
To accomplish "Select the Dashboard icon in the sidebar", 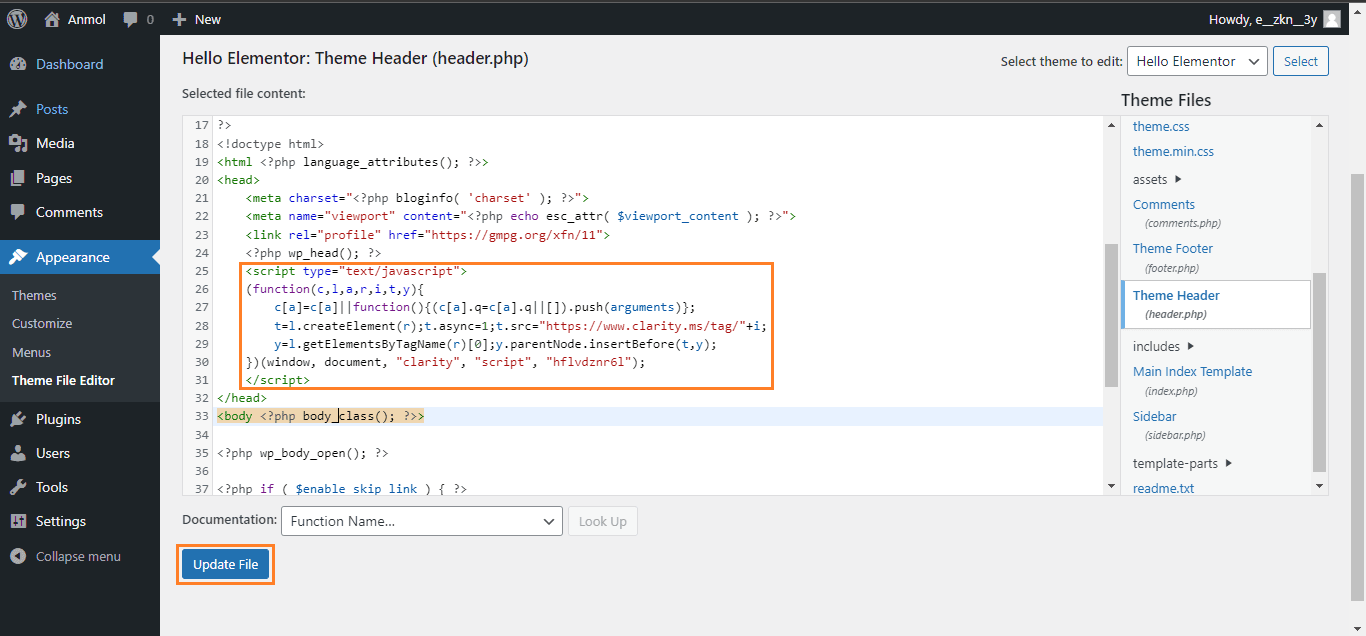I will [20, 63].
